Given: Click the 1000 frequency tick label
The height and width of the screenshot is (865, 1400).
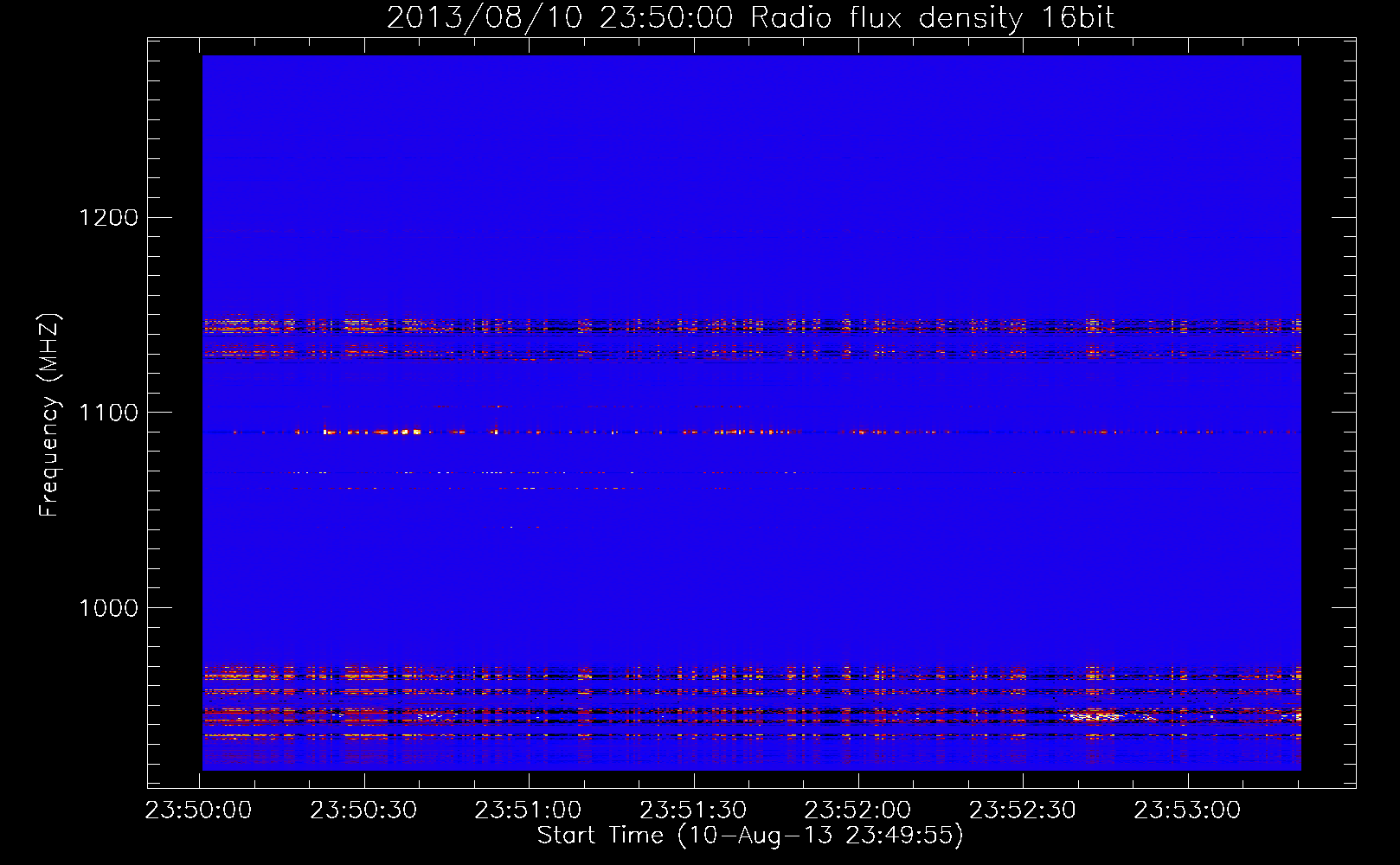Looking at the screenshot, I should pos(108,608).
